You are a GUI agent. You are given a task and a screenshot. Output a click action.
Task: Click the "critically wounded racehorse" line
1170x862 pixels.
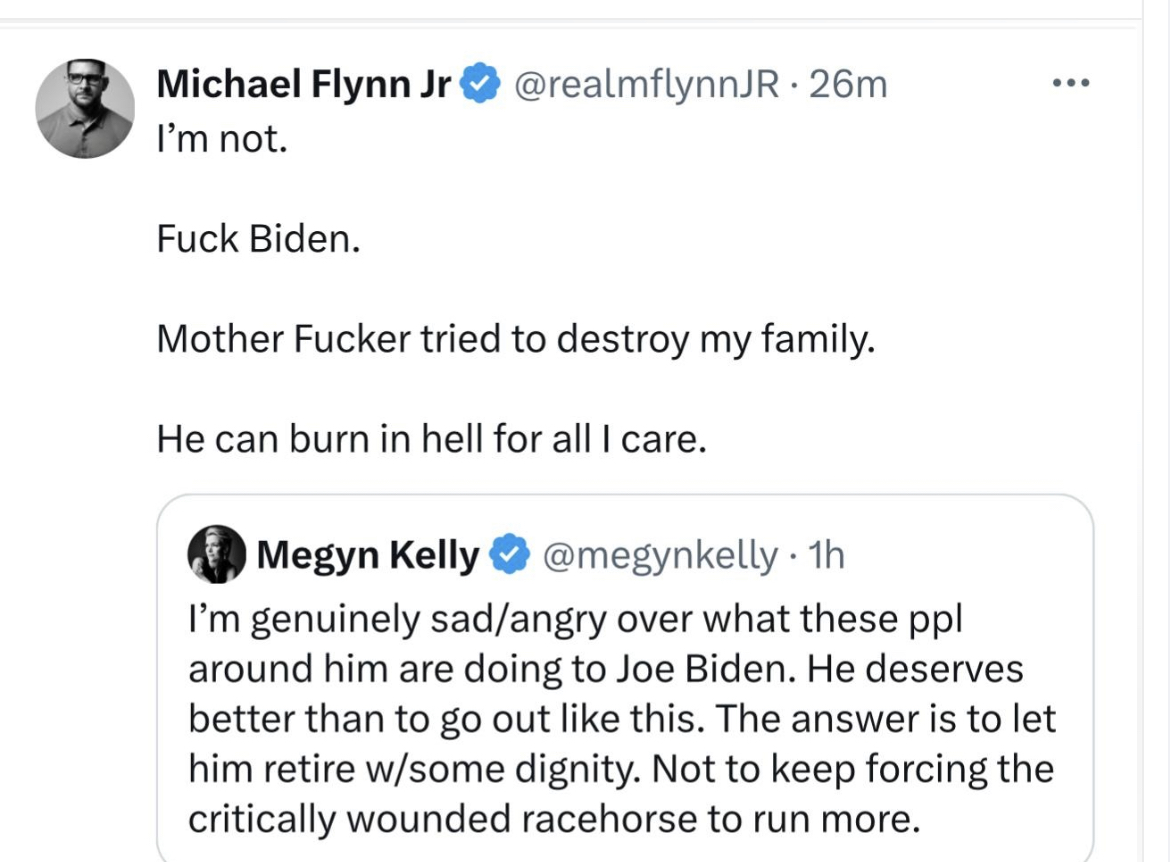tap(553, 819)
